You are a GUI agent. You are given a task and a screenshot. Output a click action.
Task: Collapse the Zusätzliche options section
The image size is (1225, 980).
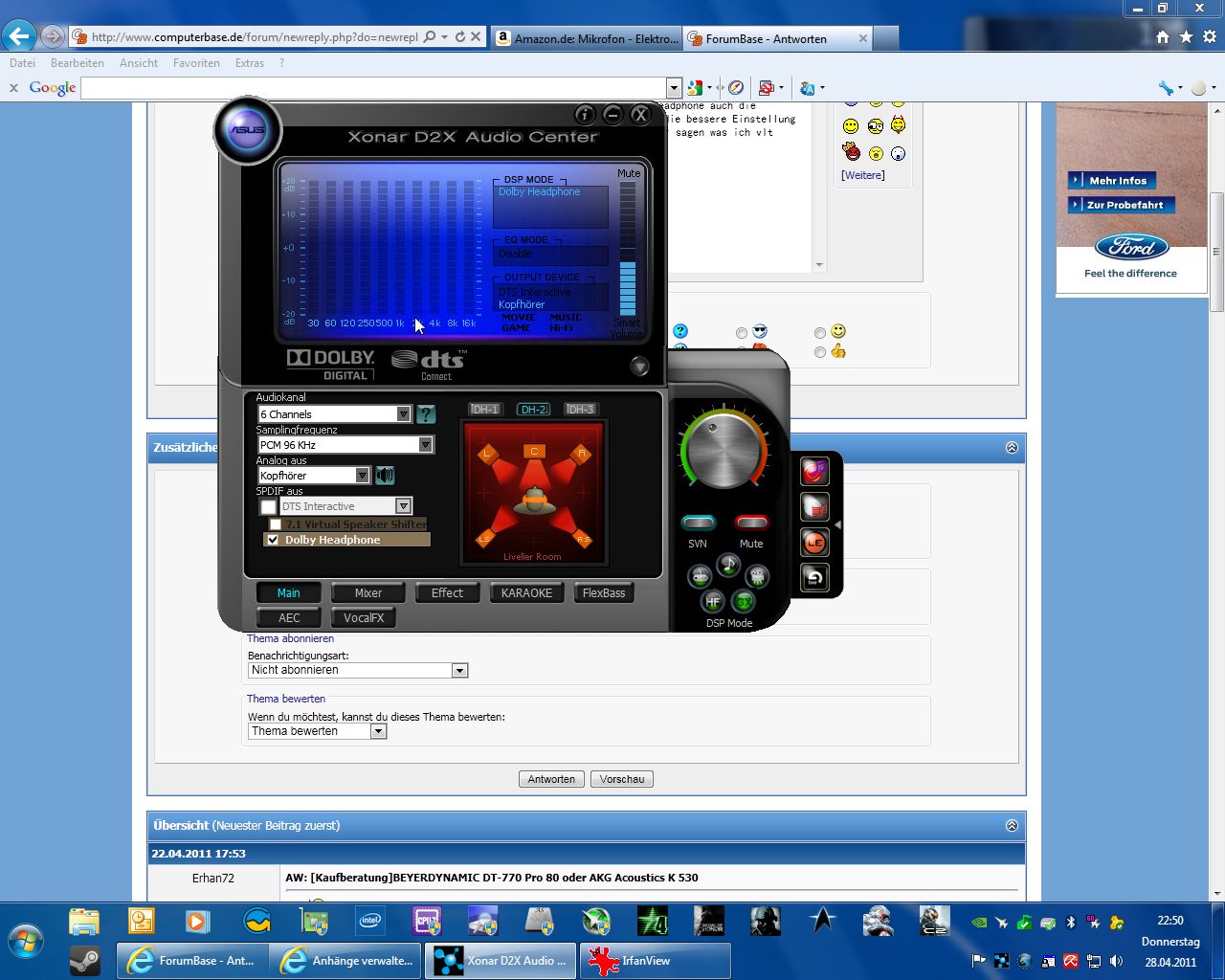1012,447
